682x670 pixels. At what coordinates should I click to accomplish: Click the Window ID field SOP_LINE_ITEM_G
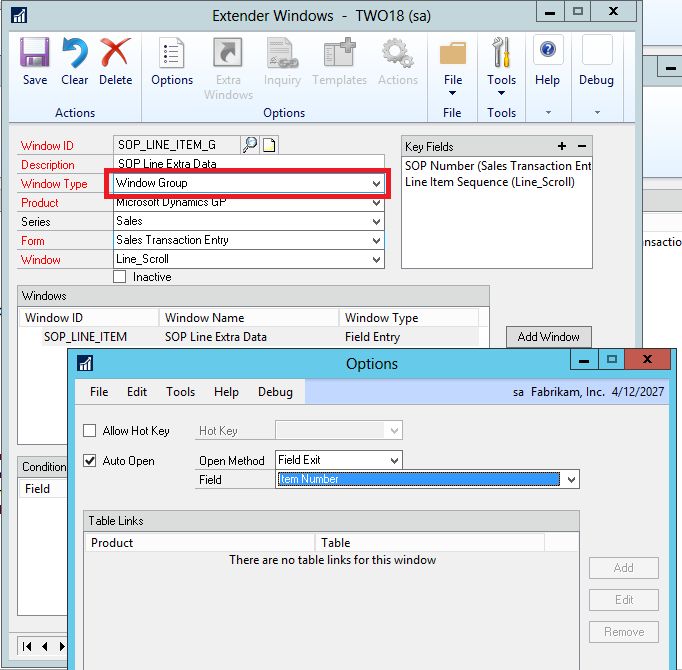[x=176, y=144]
